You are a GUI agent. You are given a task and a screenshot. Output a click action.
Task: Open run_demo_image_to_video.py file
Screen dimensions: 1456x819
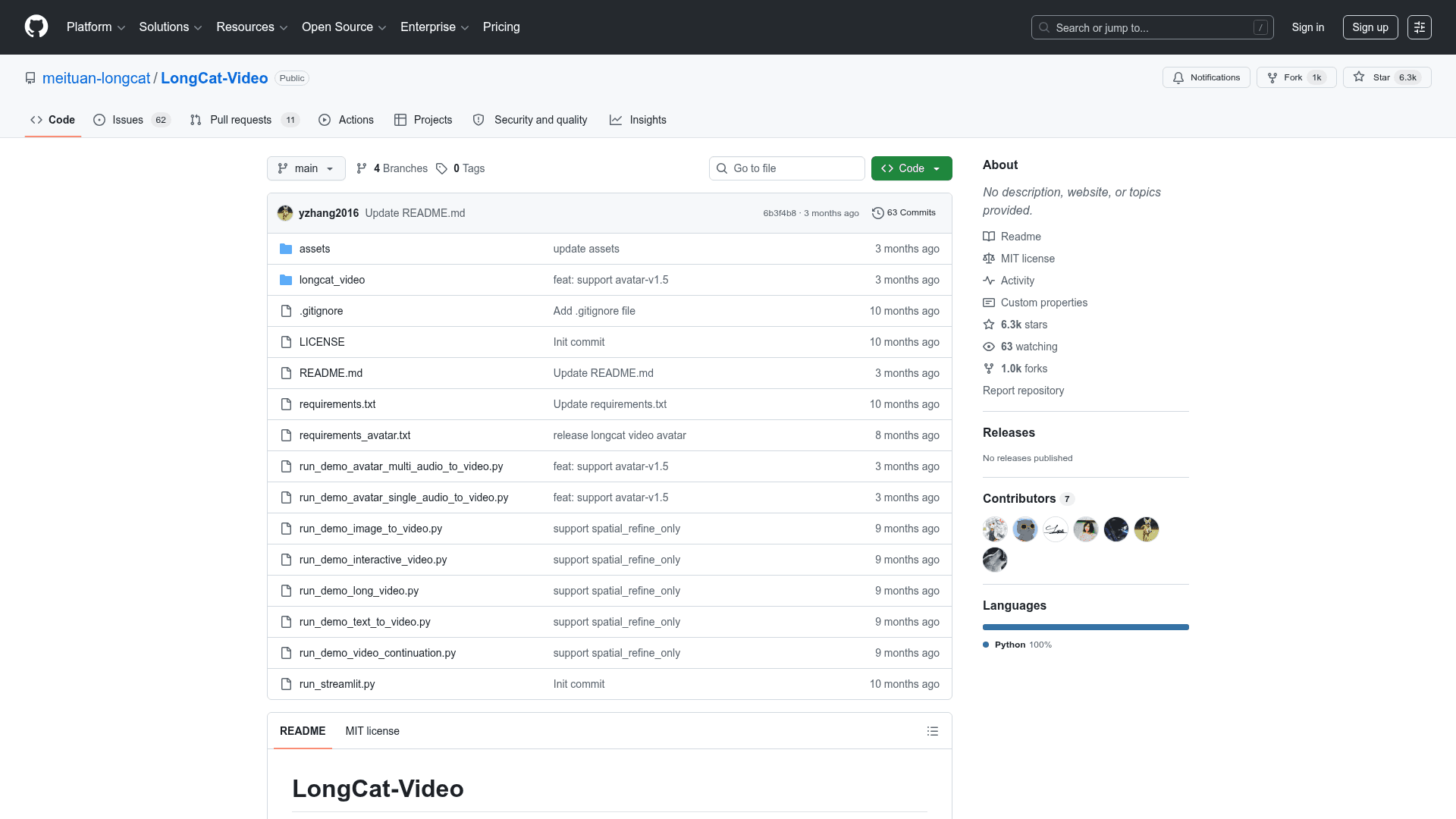click(371, 529)
